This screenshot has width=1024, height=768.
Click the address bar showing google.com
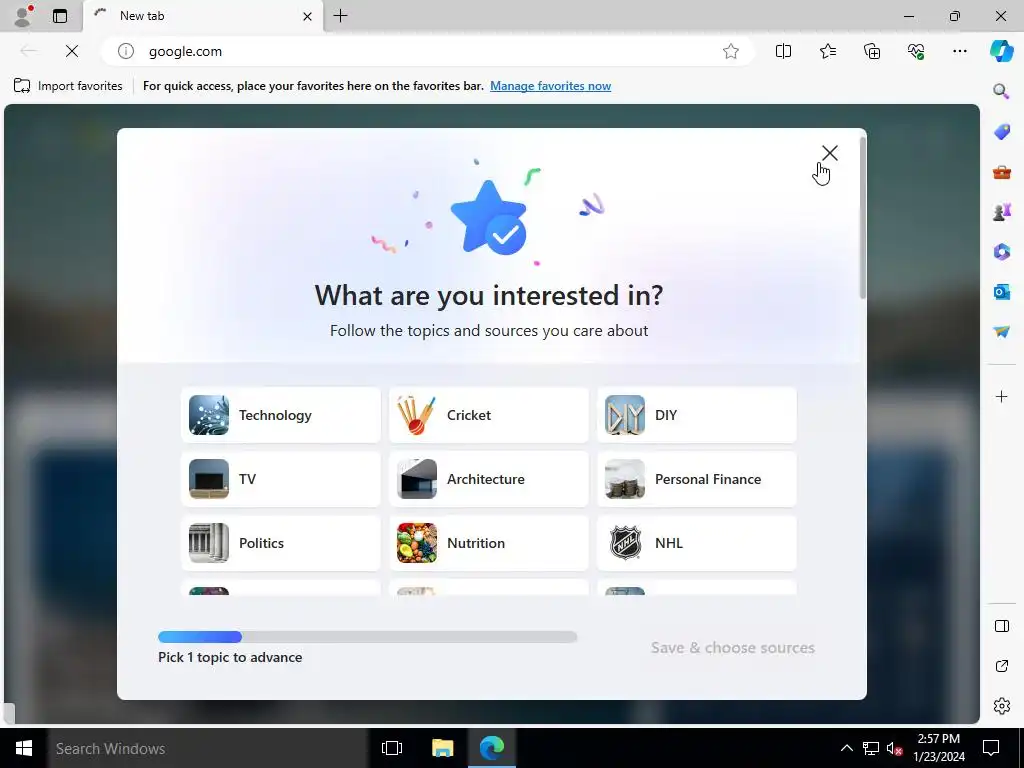428,51
